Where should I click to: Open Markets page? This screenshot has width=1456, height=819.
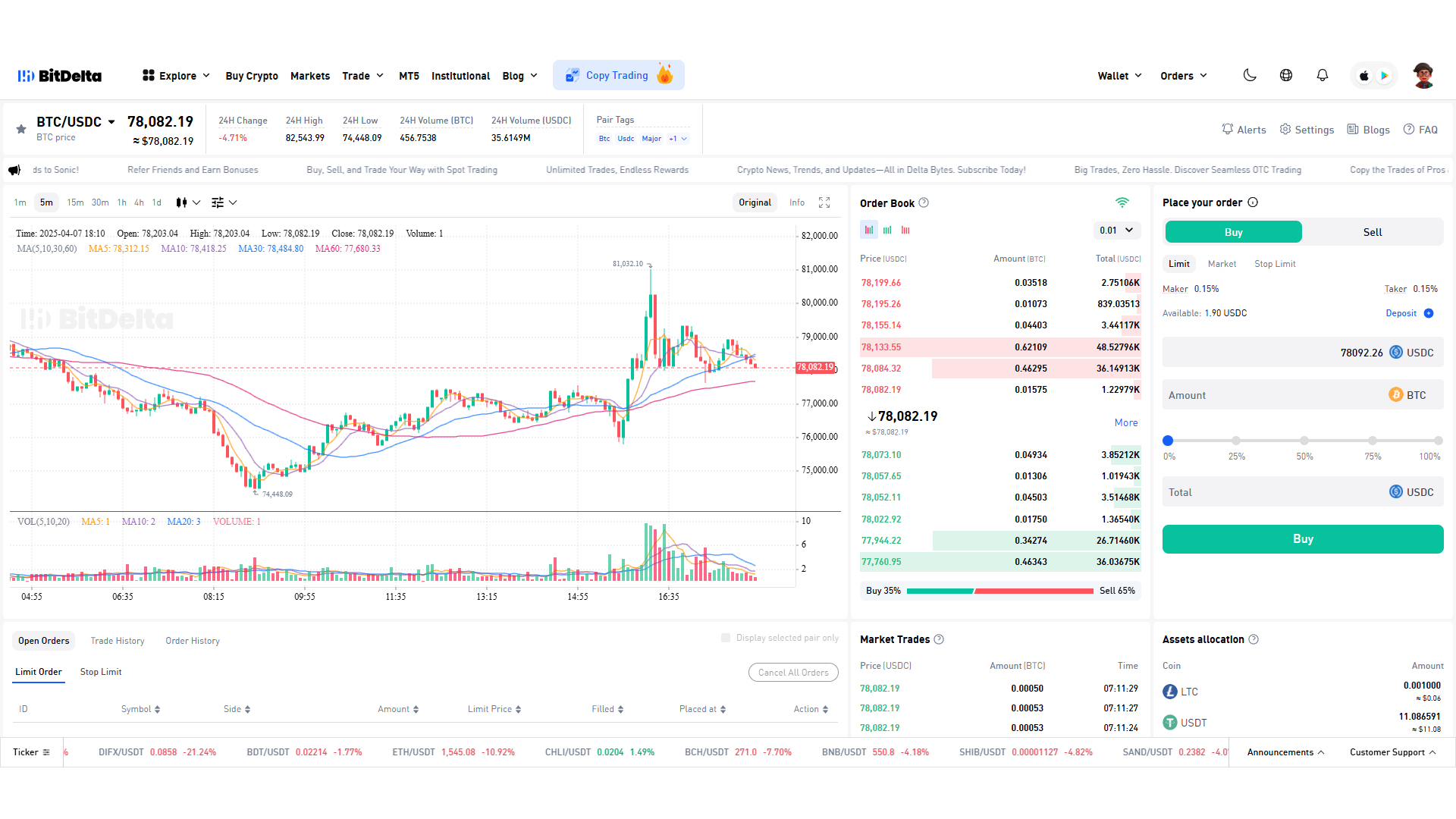tap(310, 76)
